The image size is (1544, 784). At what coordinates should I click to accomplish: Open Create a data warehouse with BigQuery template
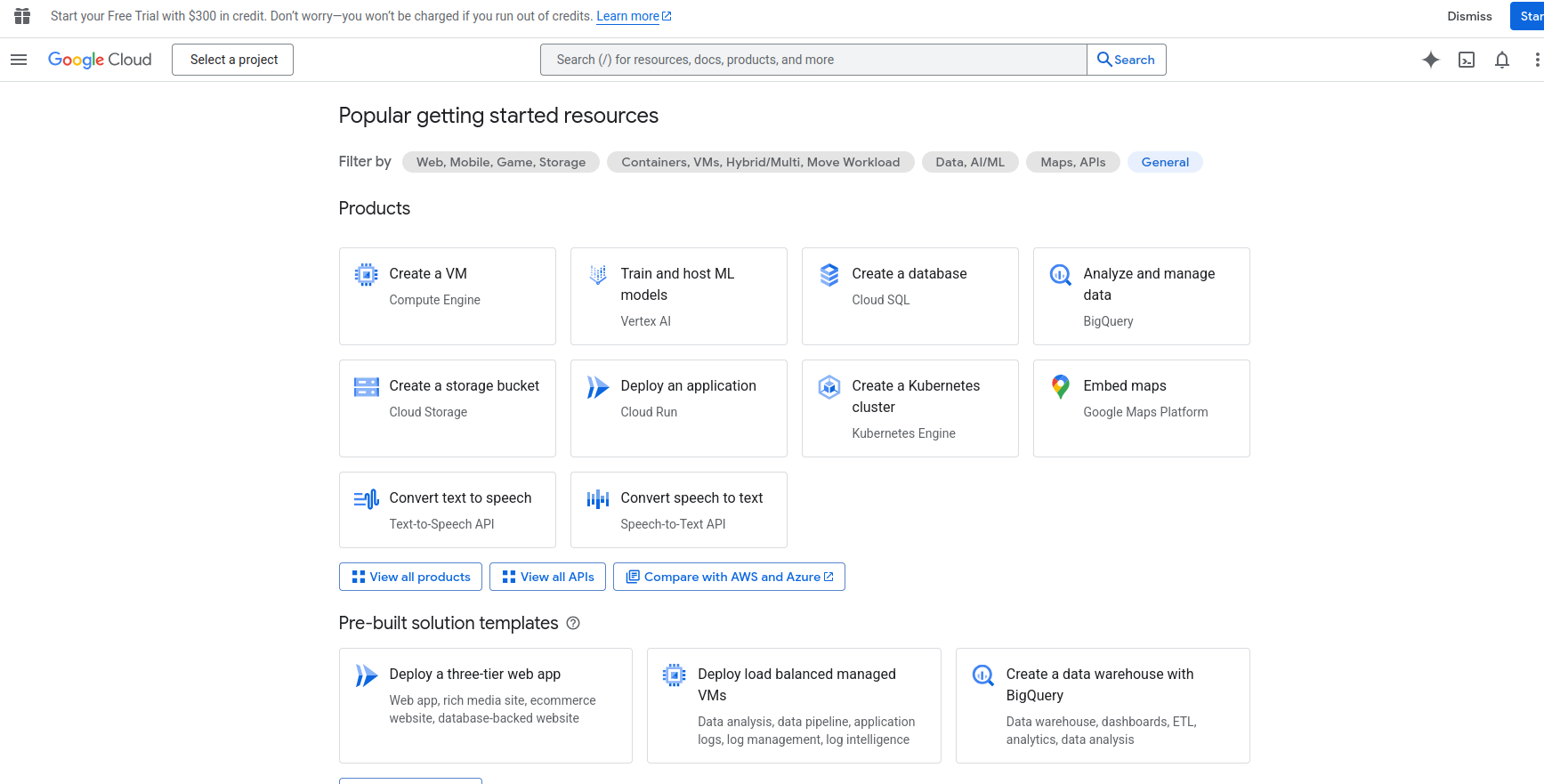1103,706
